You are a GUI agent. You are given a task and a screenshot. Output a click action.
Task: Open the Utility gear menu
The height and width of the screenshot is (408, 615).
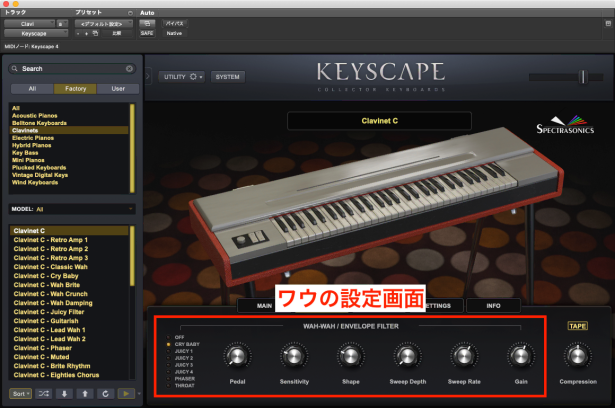tap(183, 77)
